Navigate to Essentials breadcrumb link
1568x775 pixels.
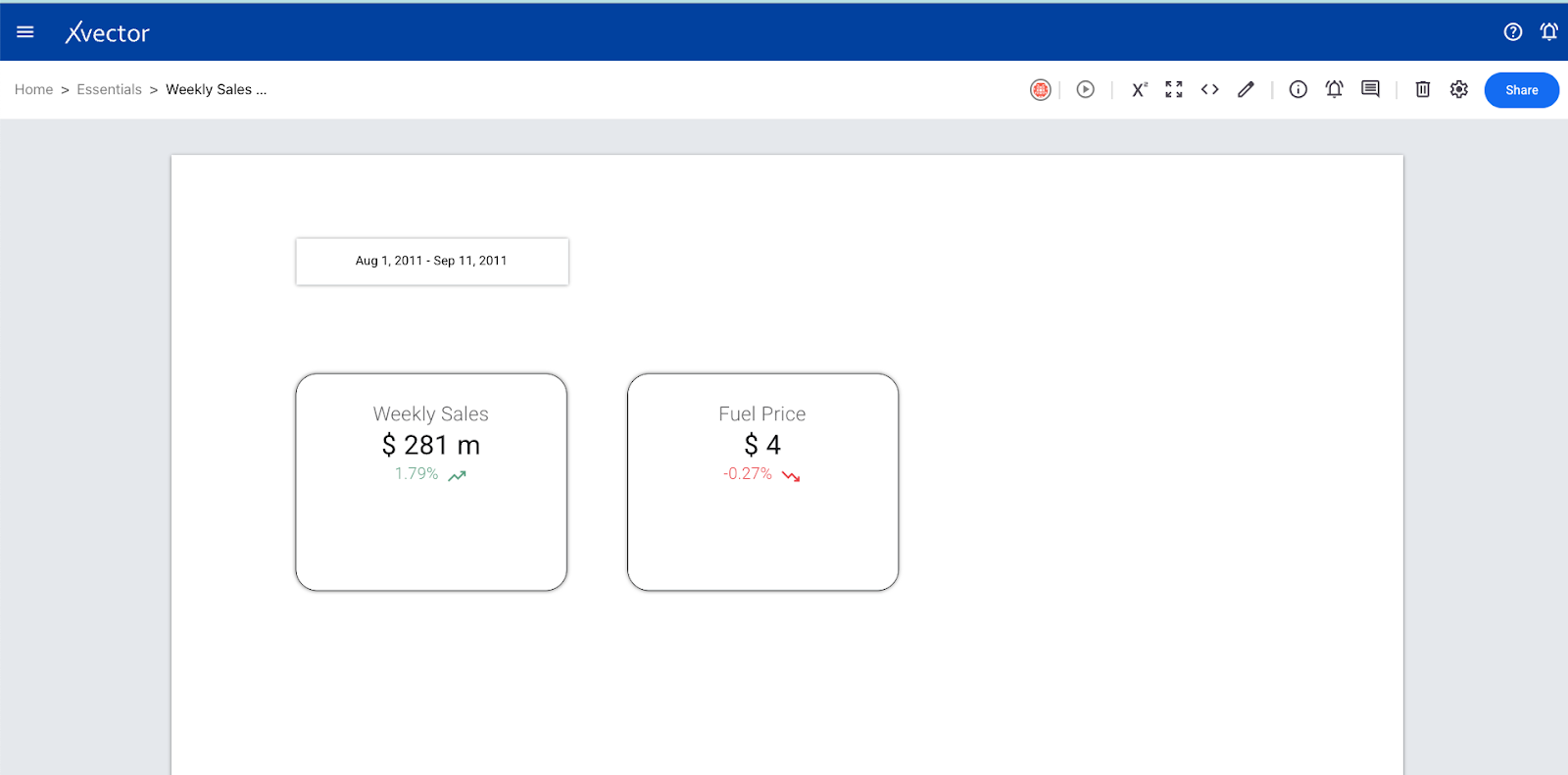(109, 90)
